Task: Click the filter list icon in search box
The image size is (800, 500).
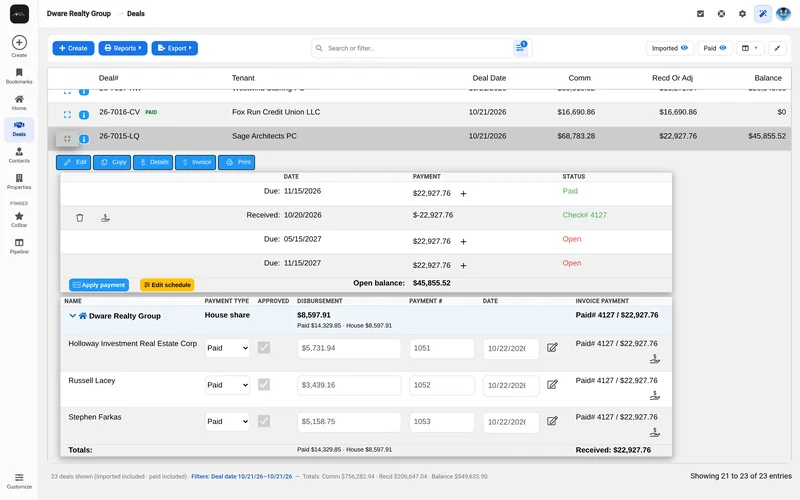Action: tap(520, 47)
